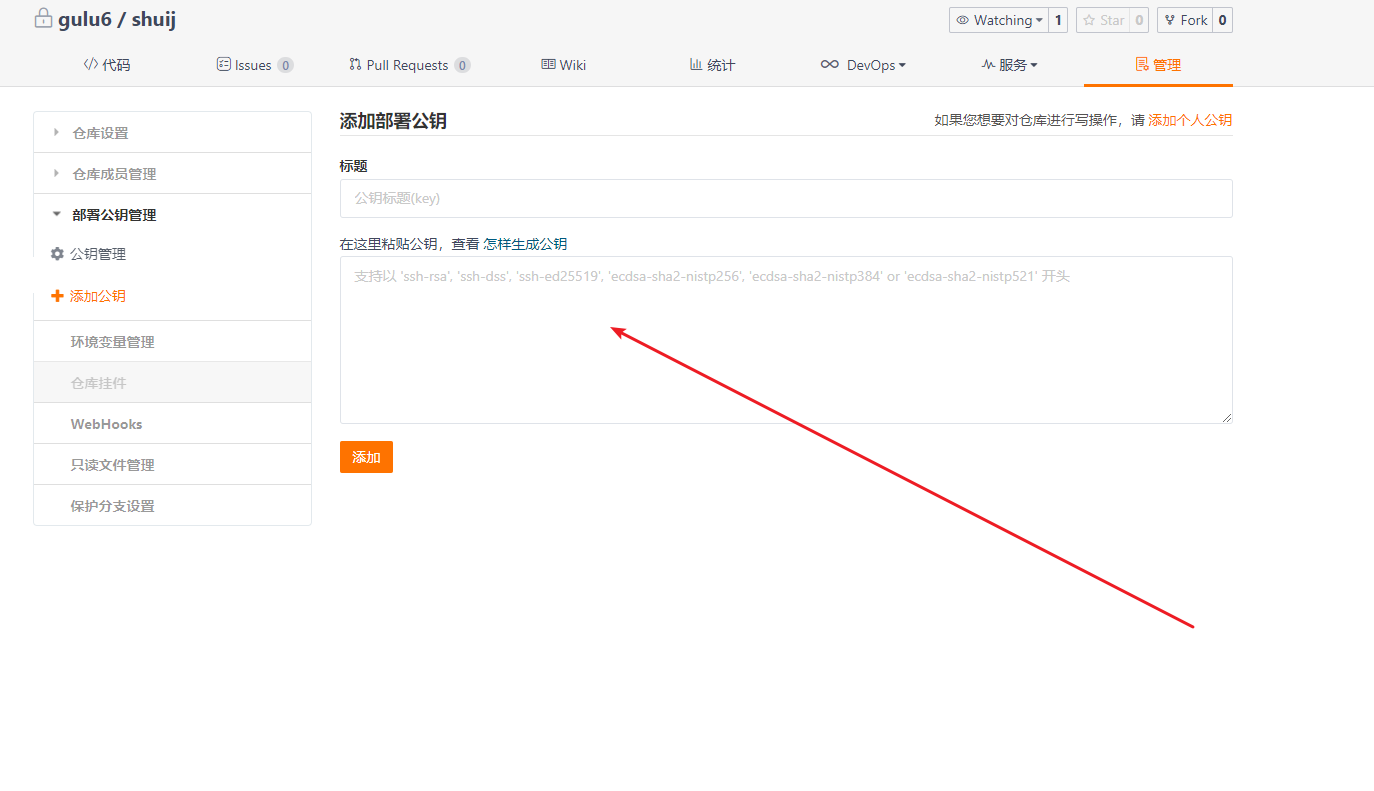The height and width of the screenshot is (791, 1374).
Task: Open 保护分支设置 in the sidebar
Action: 172,505
